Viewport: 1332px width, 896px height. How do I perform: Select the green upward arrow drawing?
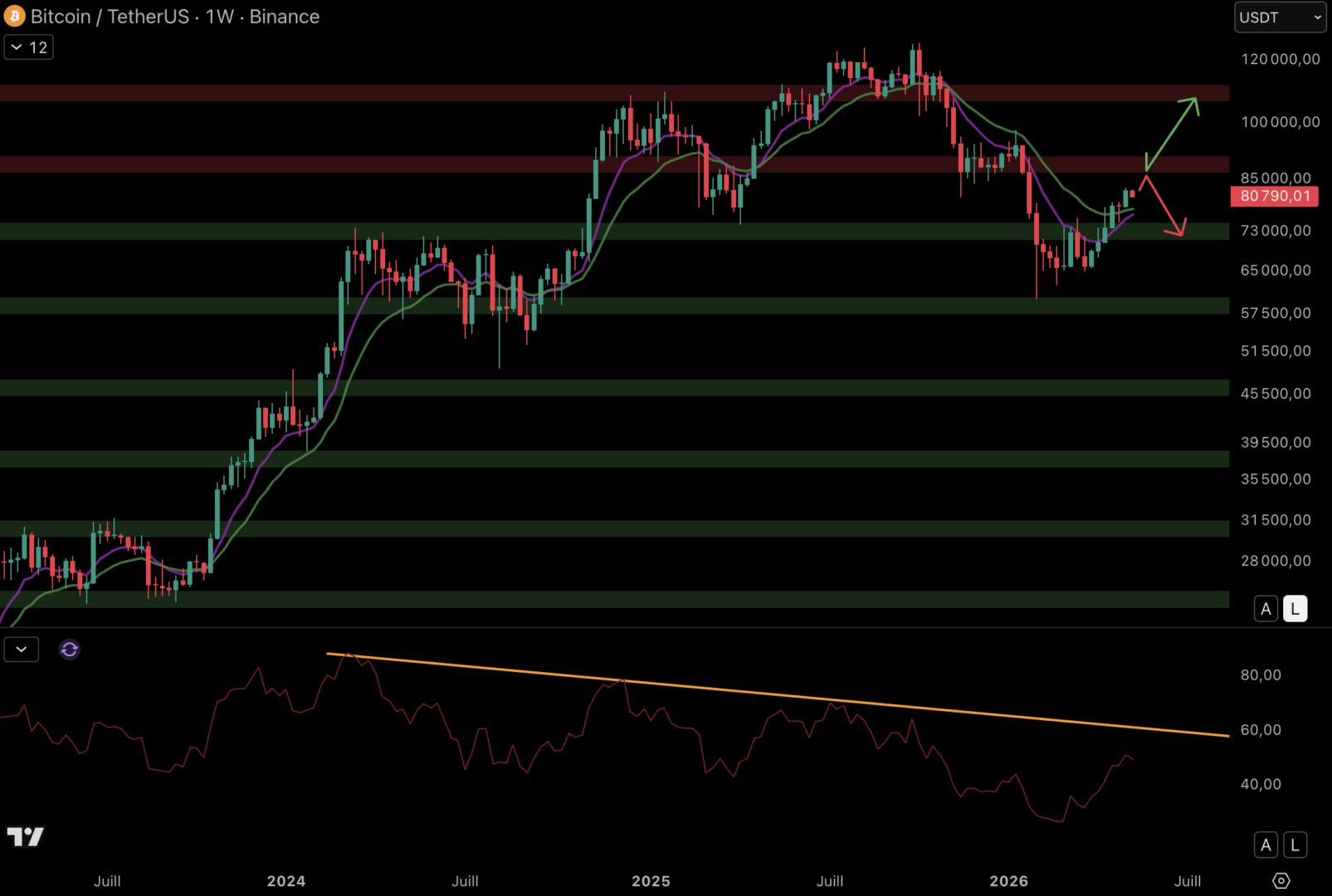click(x=1172, y=133)
